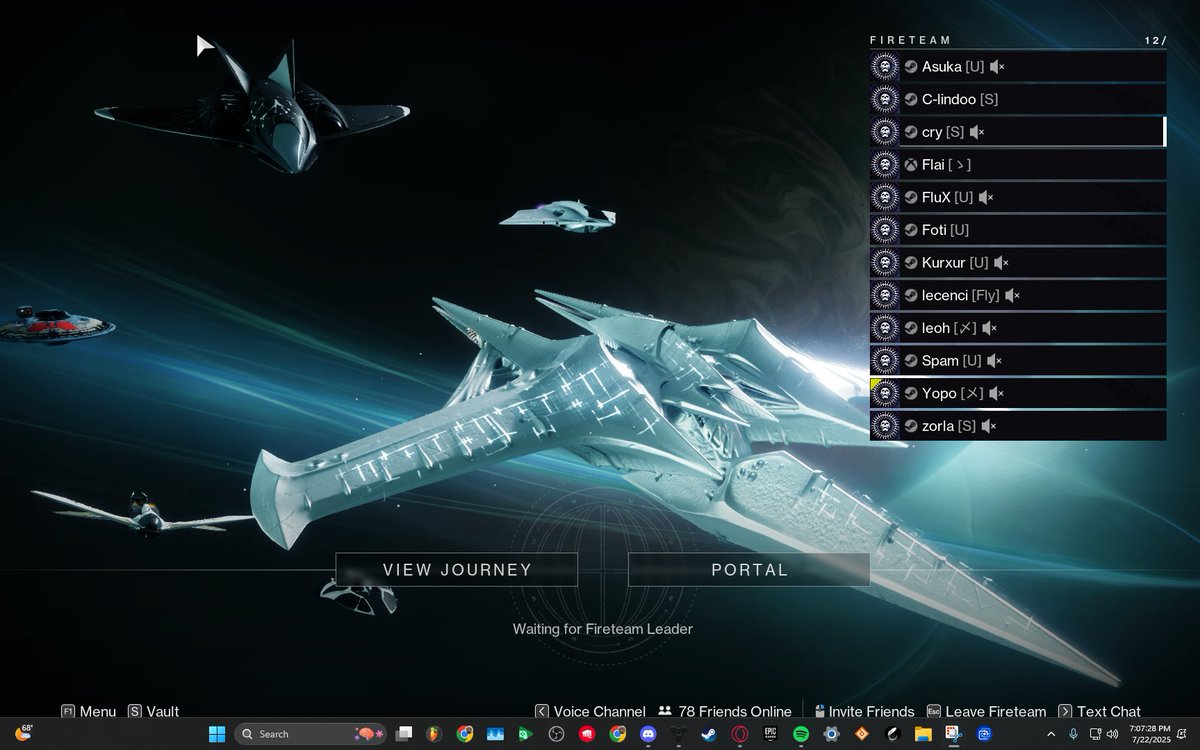Select player name Asuka [U]
Screen dimensions: 1200x750
(953, 66)
